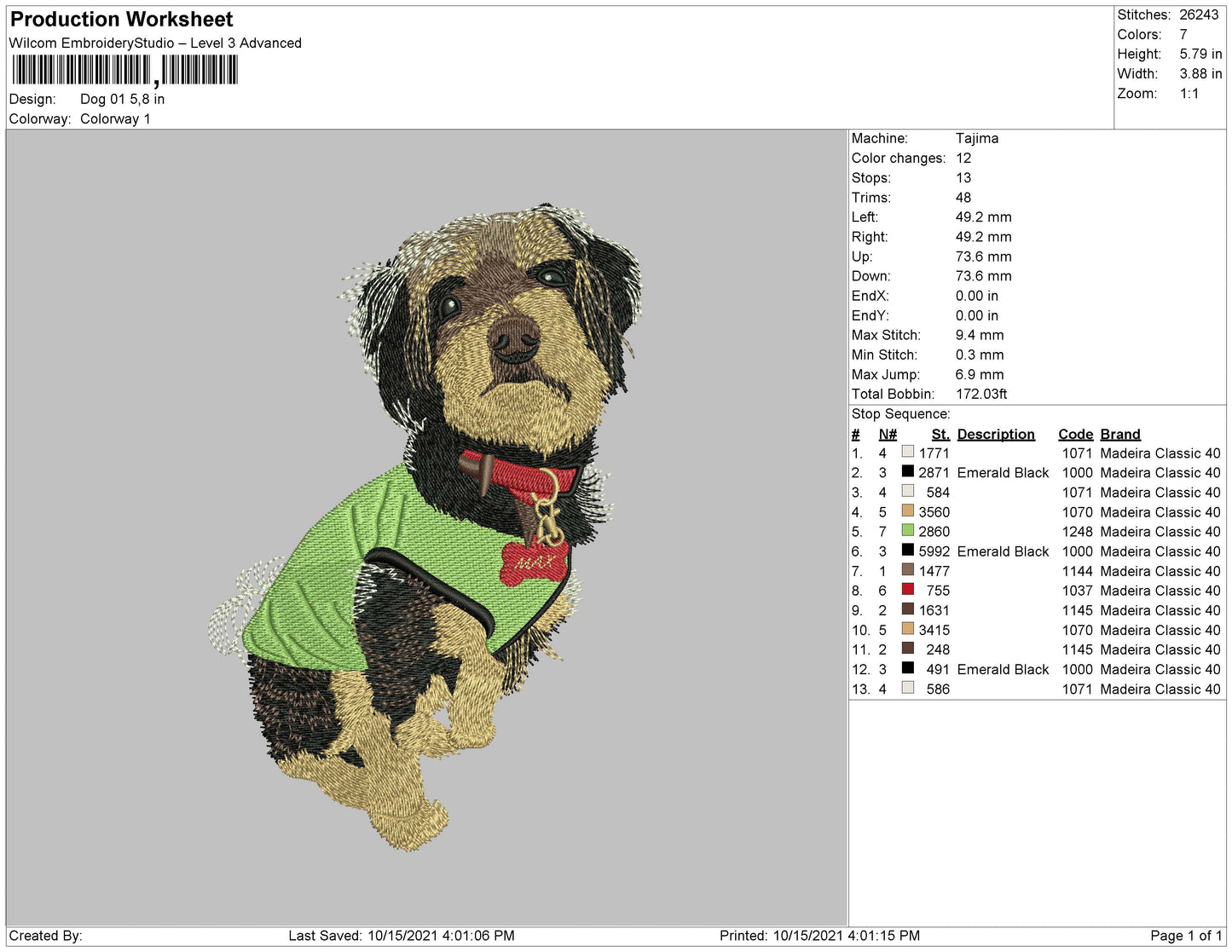Click thread code 1248 in stop 5
Screen dimensions: 1232x952
[1077, 532]
